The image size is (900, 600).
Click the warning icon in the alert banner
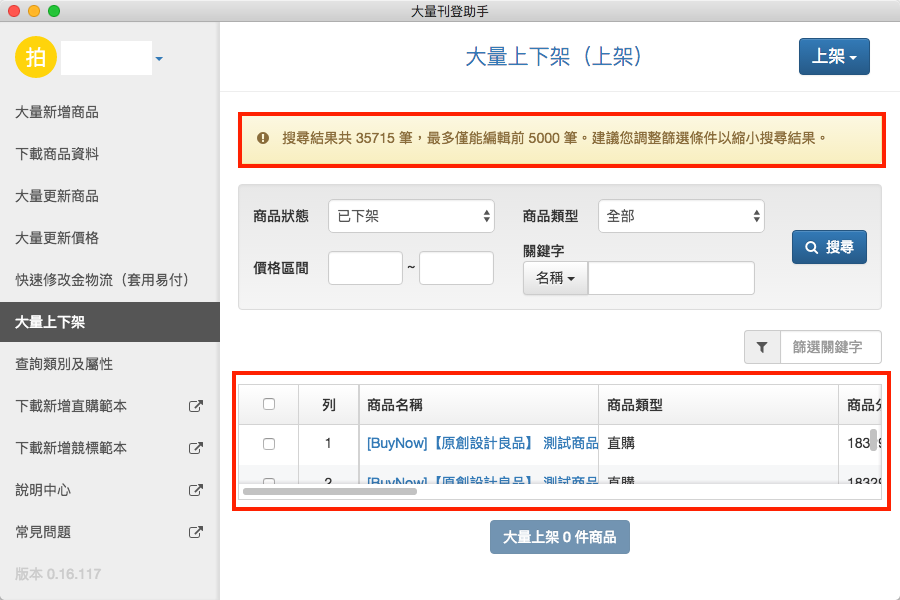[x=263, y=138]
